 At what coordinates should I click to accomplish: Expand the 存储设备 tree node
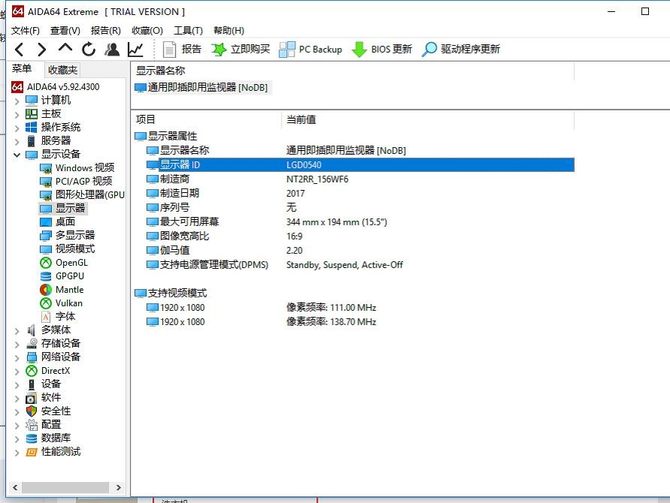point(17,344)
